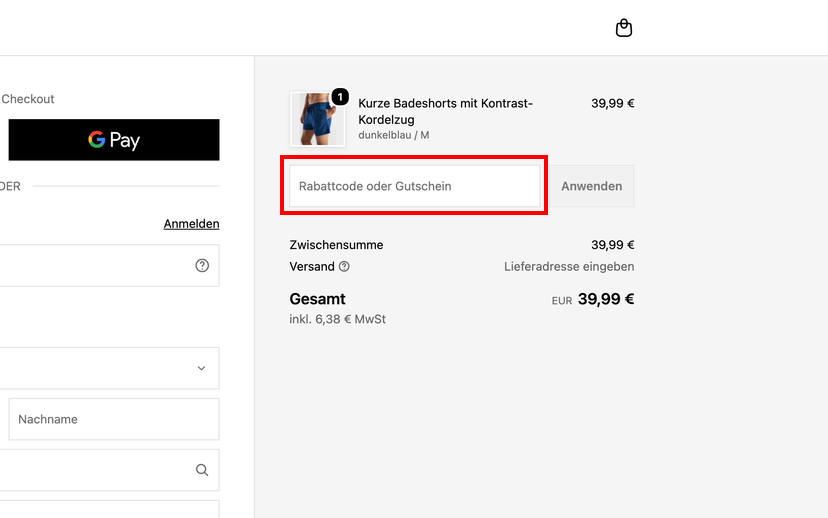
Task: Click the Versand label
Action: [x=312, y=267]
